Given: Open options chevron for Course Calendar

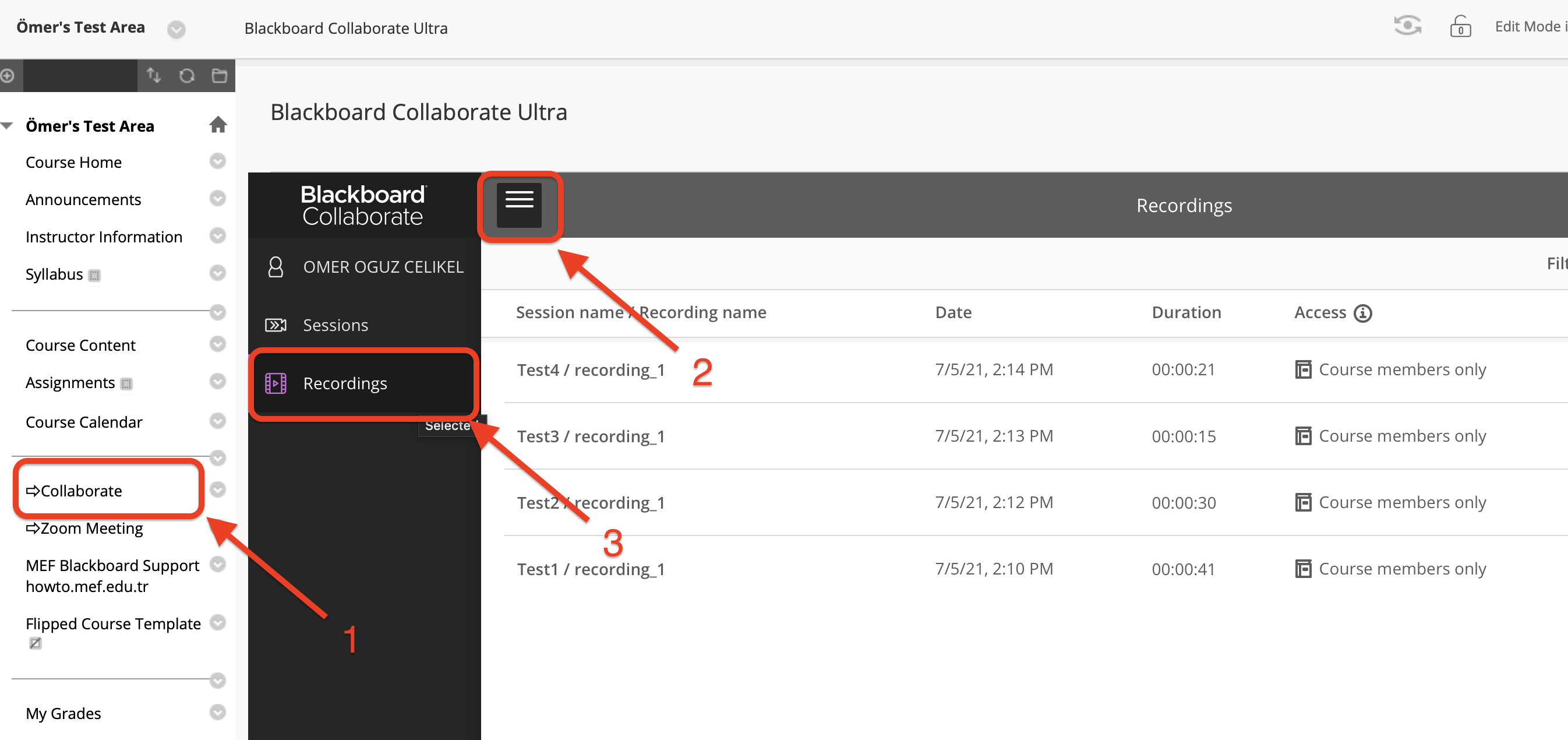Looking at the screenshot, I should point(217,421).
